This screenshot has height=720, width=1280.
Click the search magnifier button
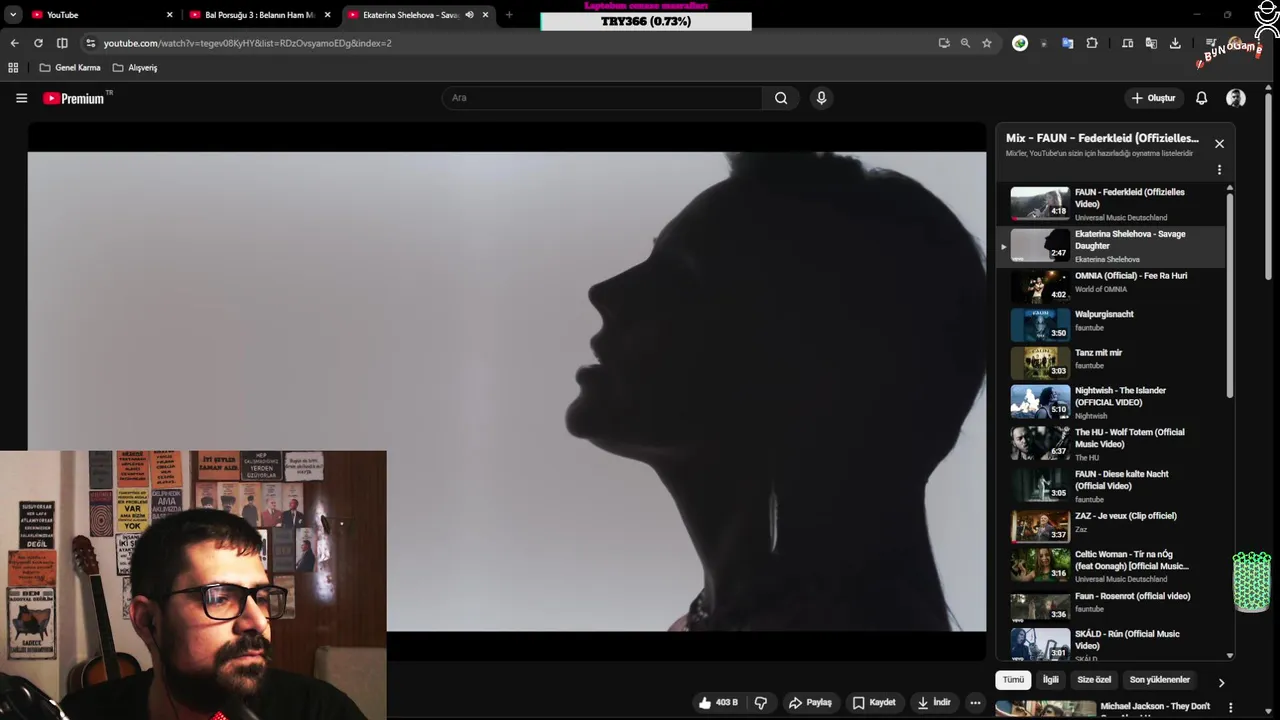pyautogui.click(x=781, y=98)
